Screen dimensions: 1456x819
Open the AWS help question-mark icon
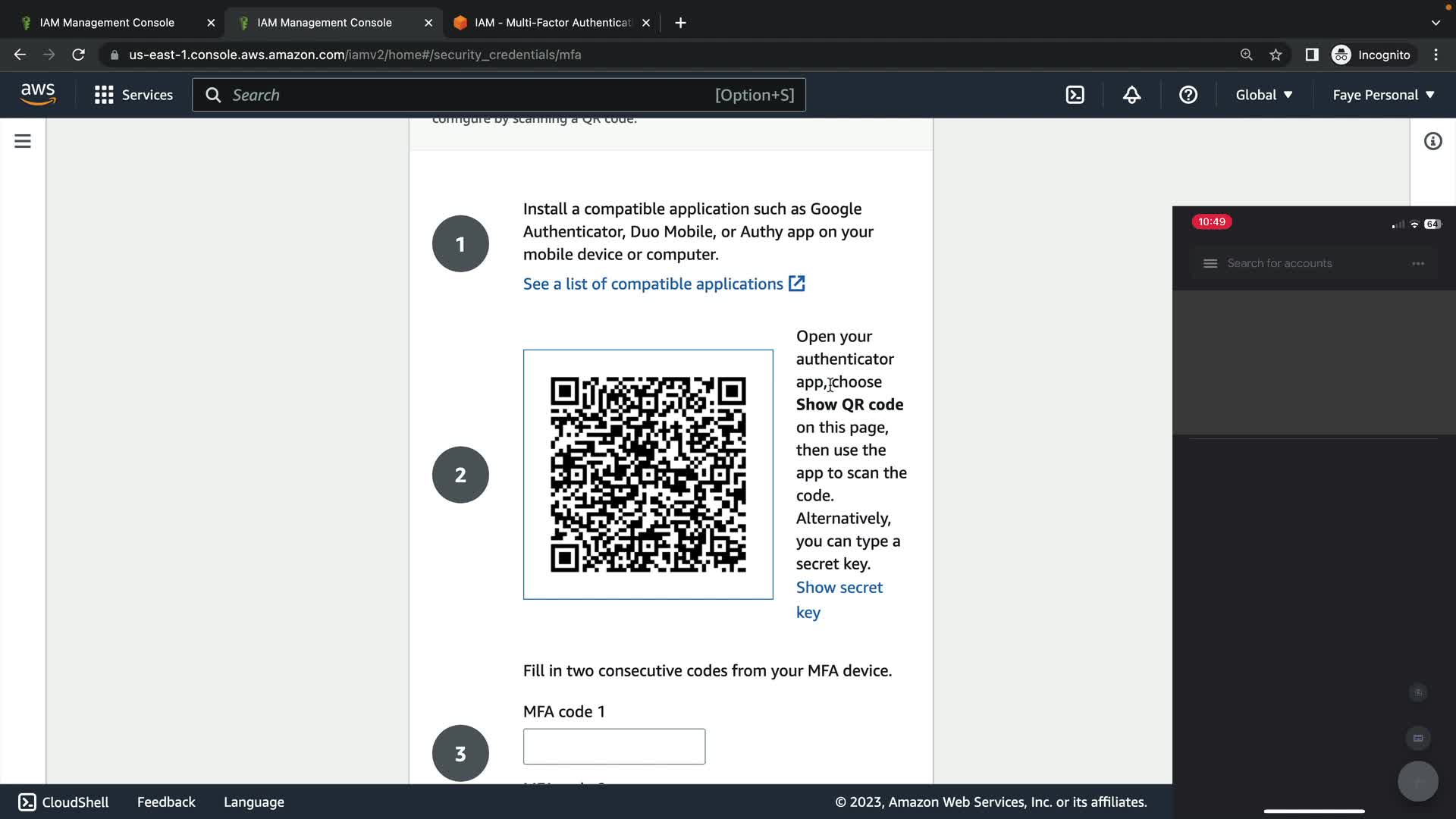[1188, 95]
